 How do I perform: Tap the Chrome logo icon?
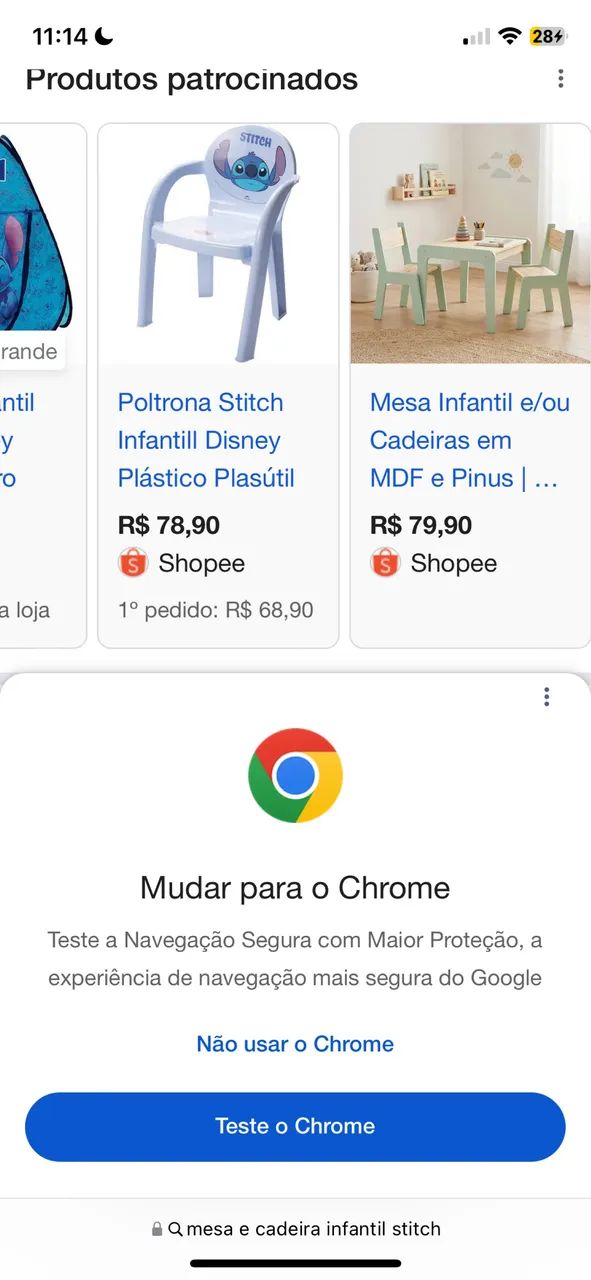pos(295,775)
